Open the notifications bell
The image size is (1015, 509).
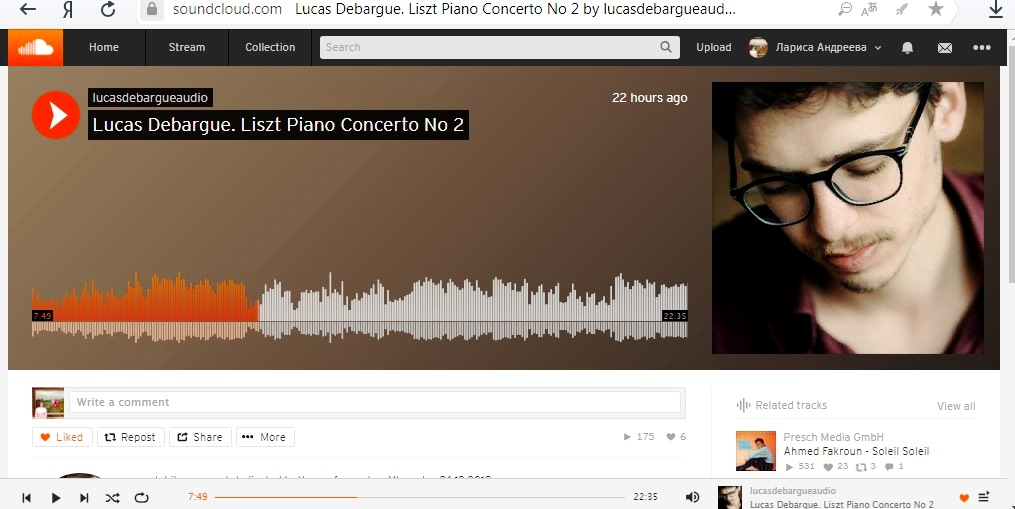click(x=908, y=47)
